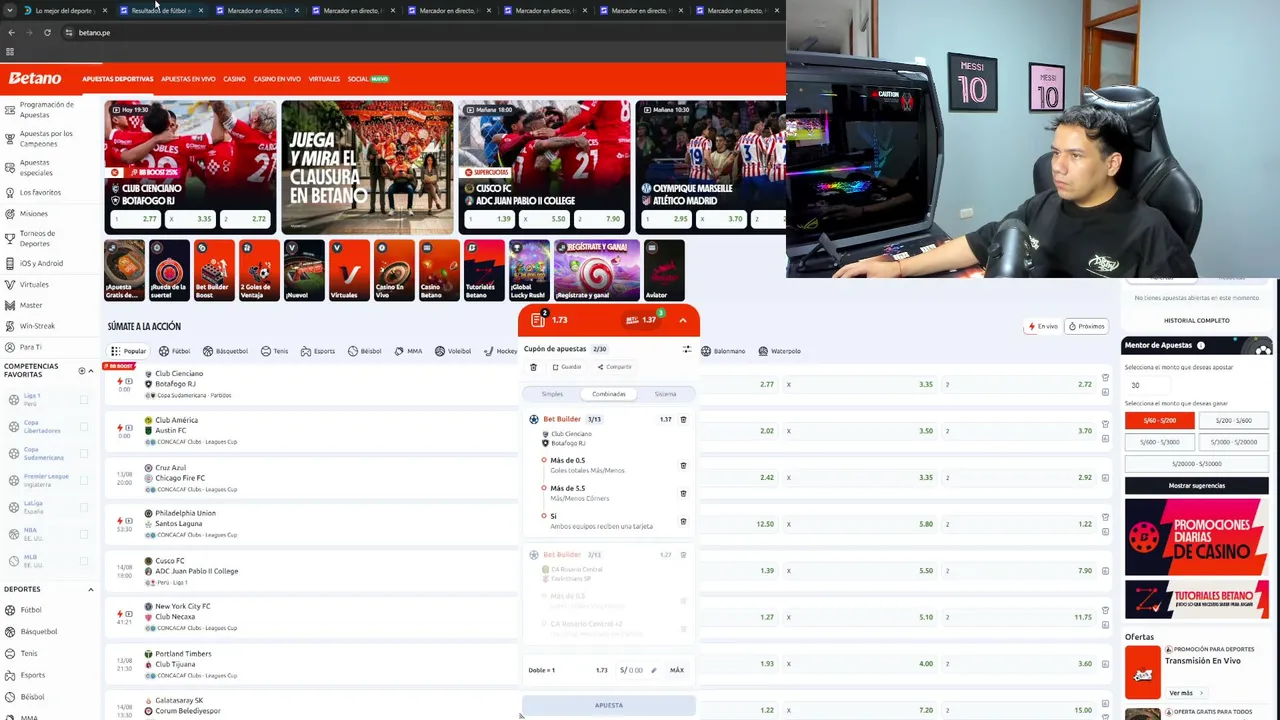Click Mostrar sugerencias button
This screenshot has height=720, width=1280.
(1197, 485)
